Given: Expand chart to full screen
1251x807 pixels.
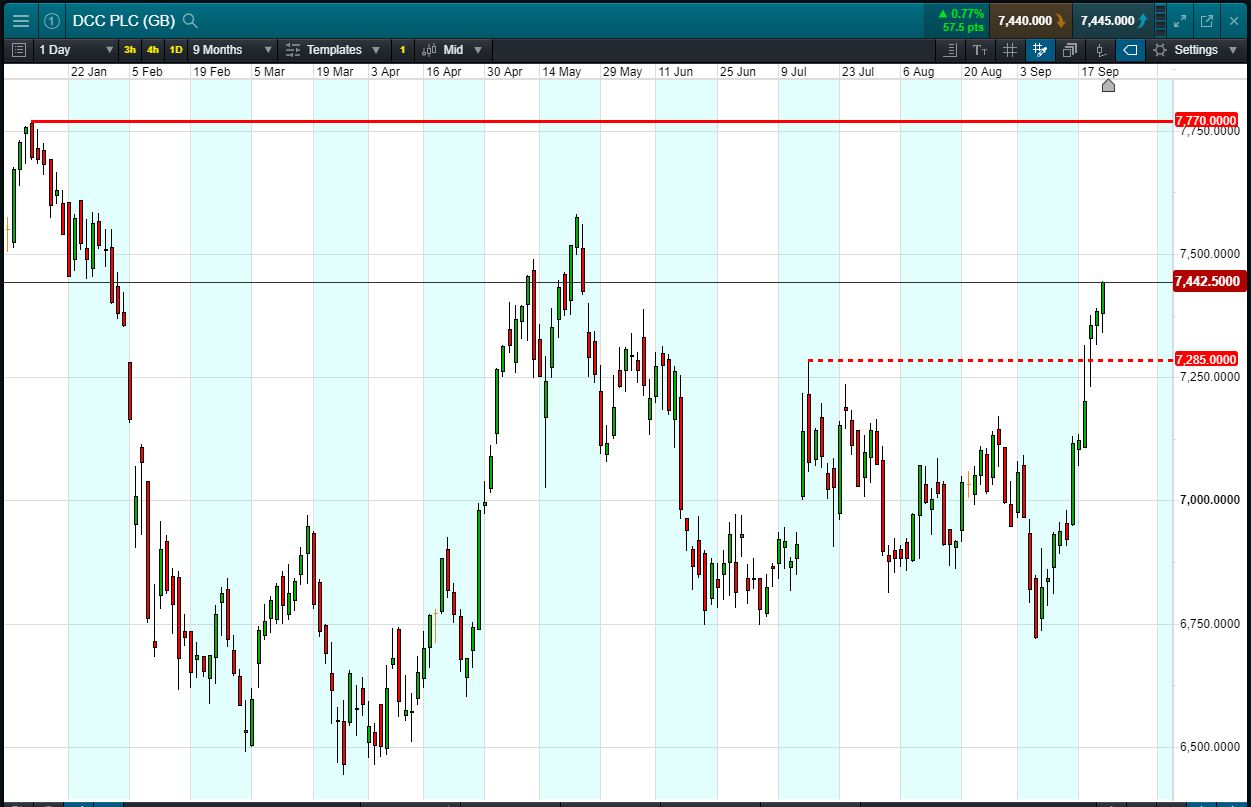Looking at the screenshot, I should click(x=1180, y=20).
